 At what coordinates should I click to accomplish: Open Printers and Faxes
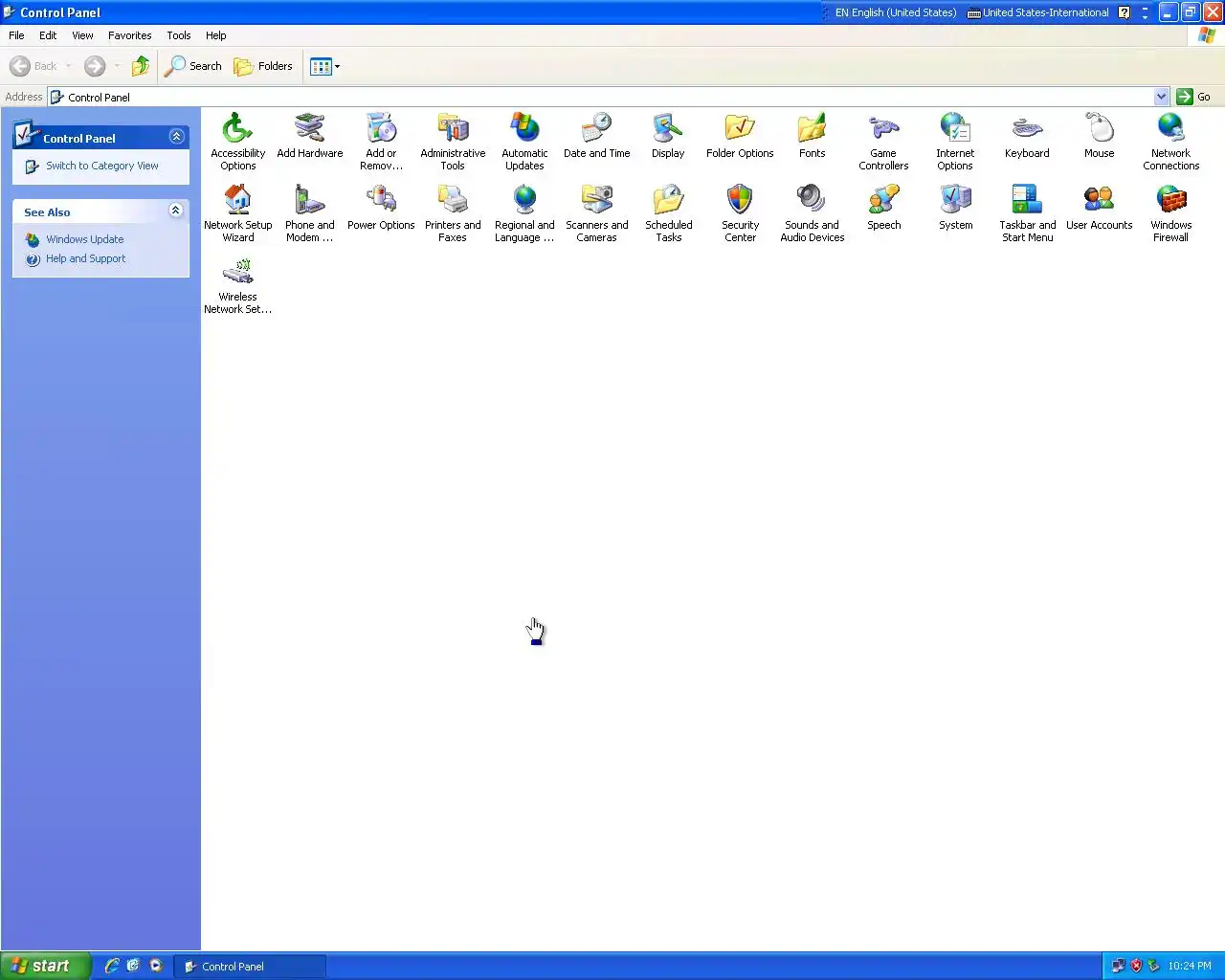point(453,212)
